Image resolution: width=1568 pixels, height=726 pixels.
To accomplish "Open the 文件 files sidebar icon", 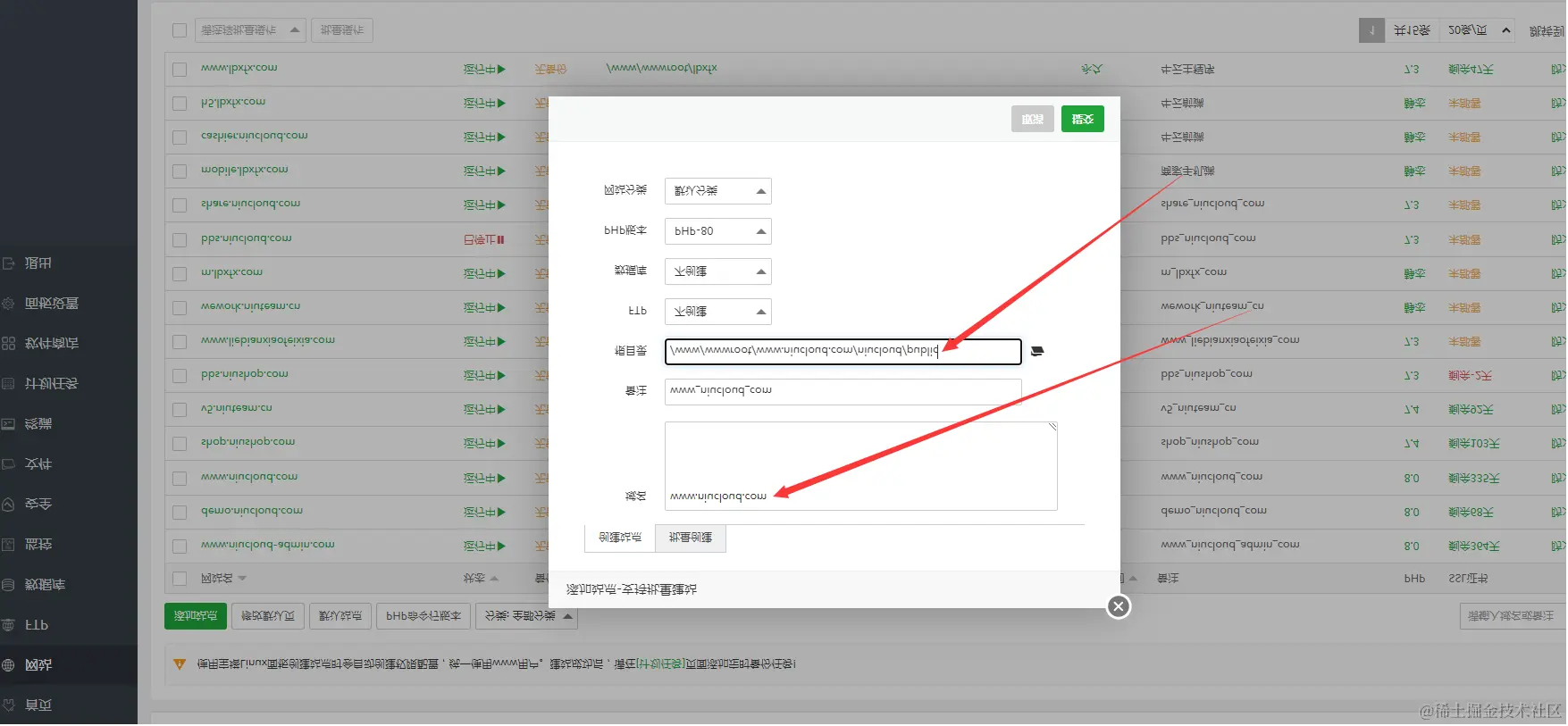I will 8,464.
